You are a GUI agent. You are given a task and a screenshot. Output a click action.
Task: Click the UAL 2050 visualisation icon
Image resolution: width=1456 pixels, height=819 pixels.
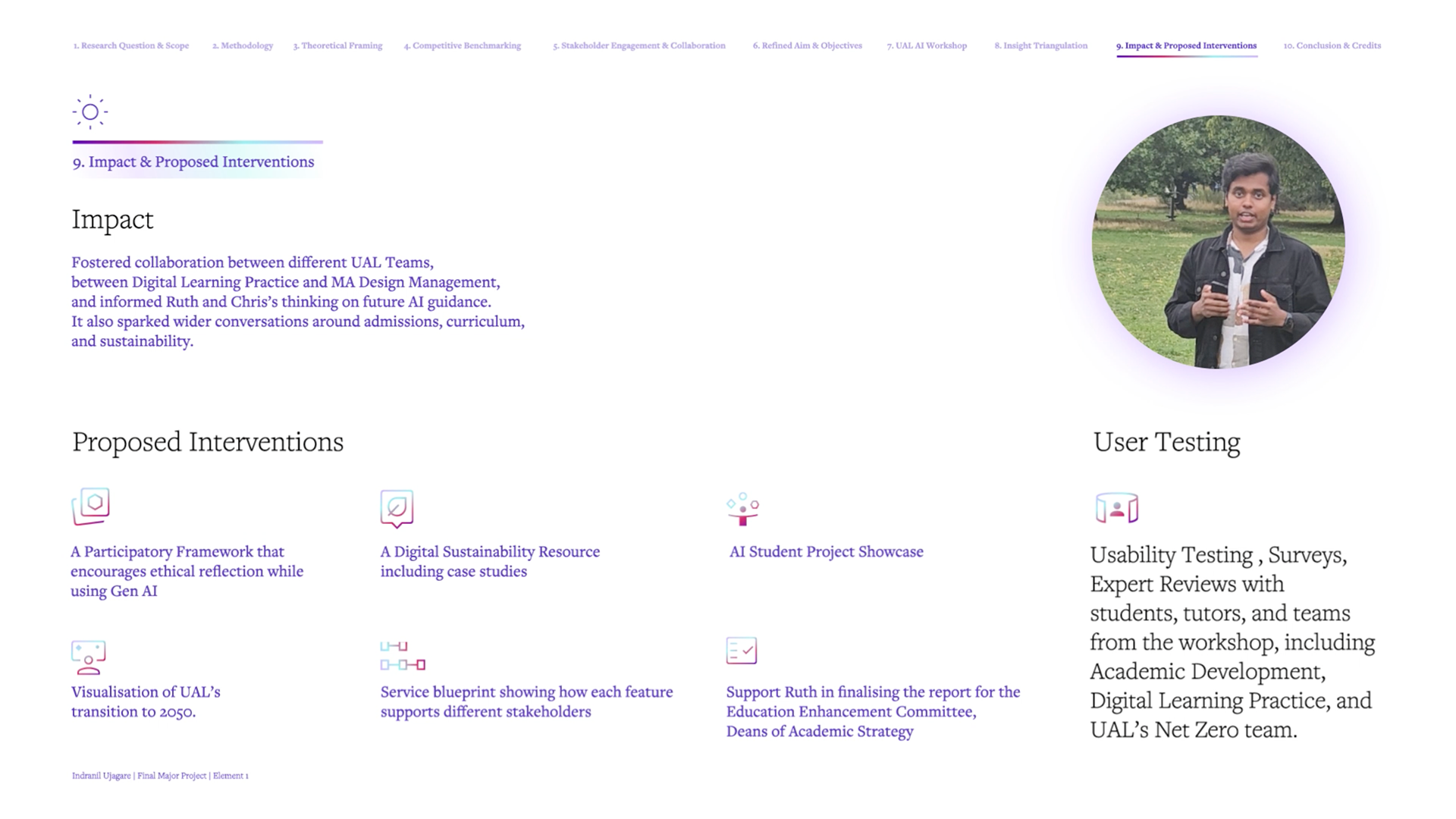[x=89, y=657]
